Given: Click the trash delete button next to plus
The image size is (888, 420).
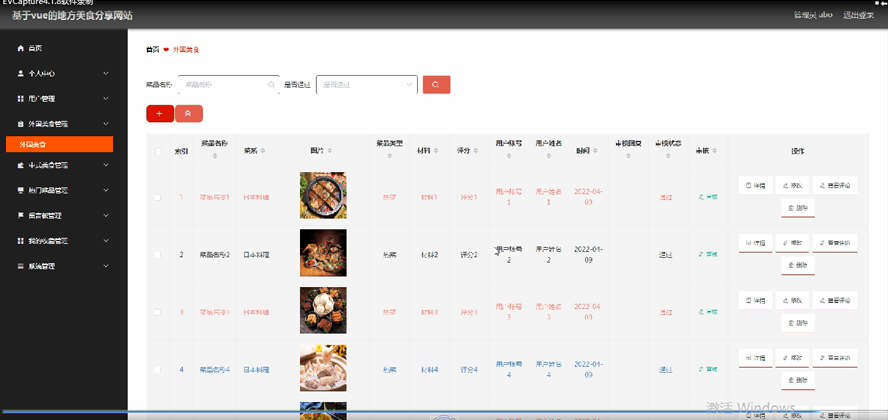Looking at the screenshot, I should pyautogui.click(x=189, y=114).
